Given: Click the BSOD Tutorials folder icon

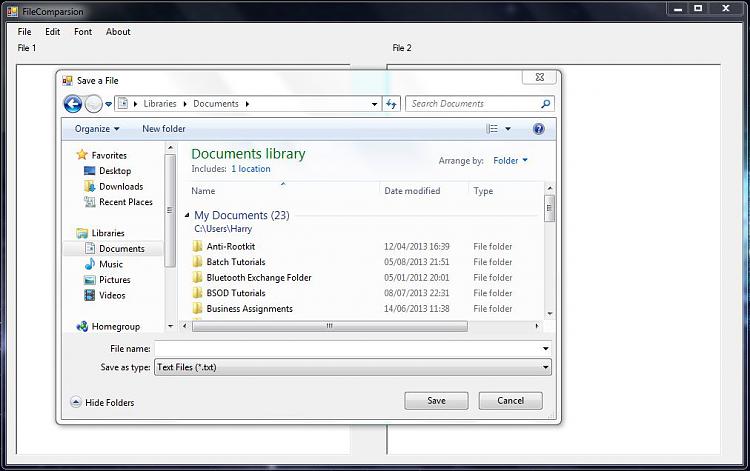Looking at the screenshot, I should tap(197, 293).
